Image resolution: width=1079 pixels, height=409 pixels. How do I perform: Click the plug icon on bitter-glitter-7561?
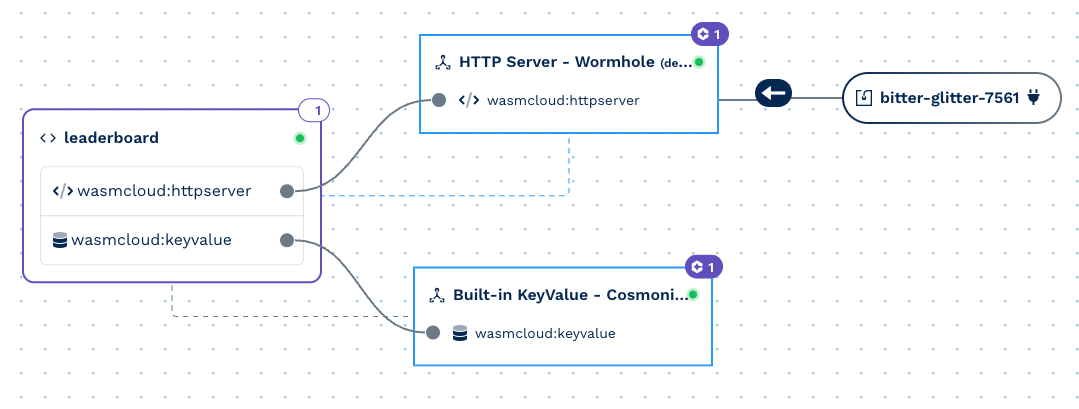tap(1033, 98)
